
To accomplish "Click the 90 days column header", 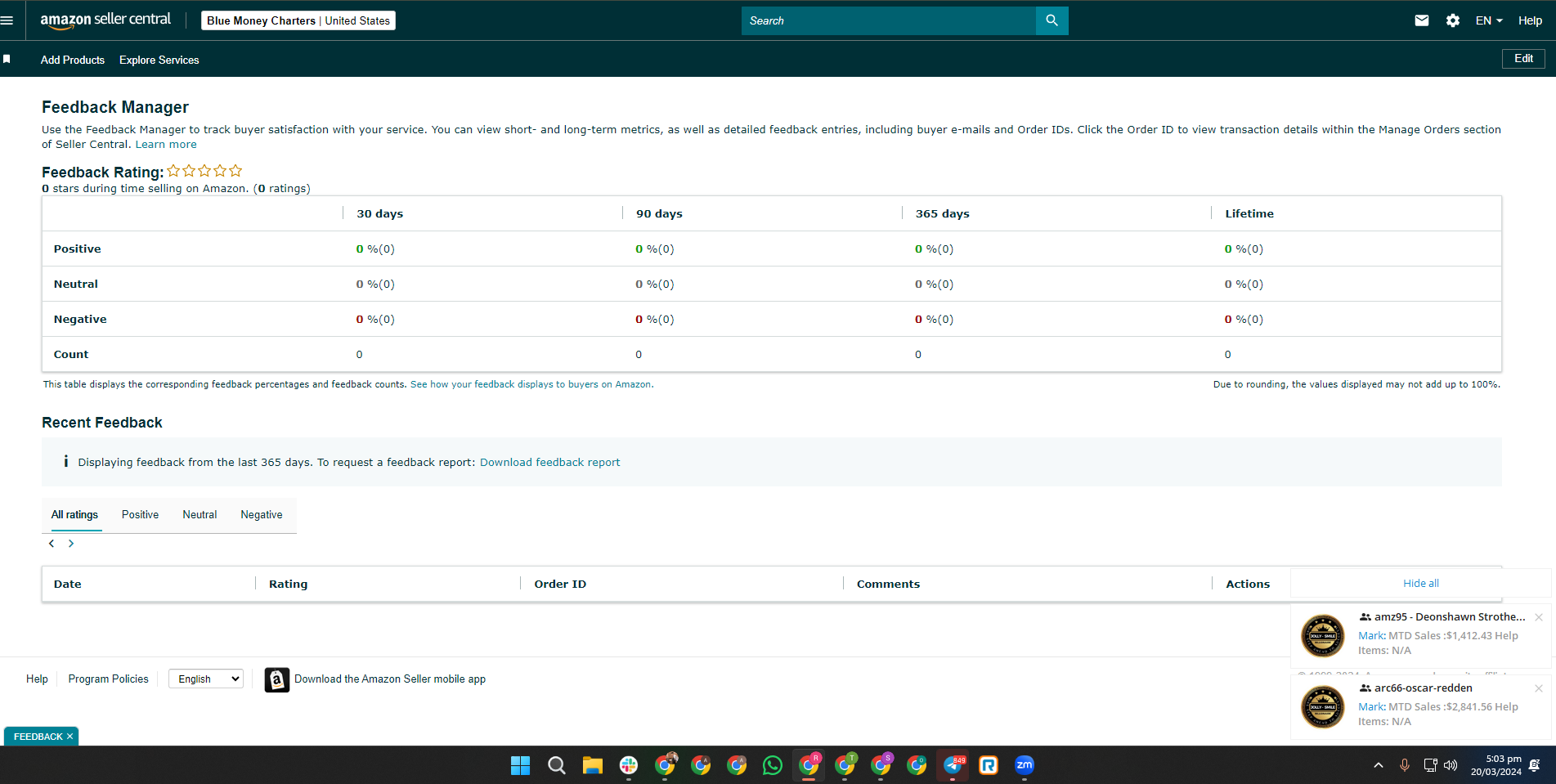I will pos(660,214).
